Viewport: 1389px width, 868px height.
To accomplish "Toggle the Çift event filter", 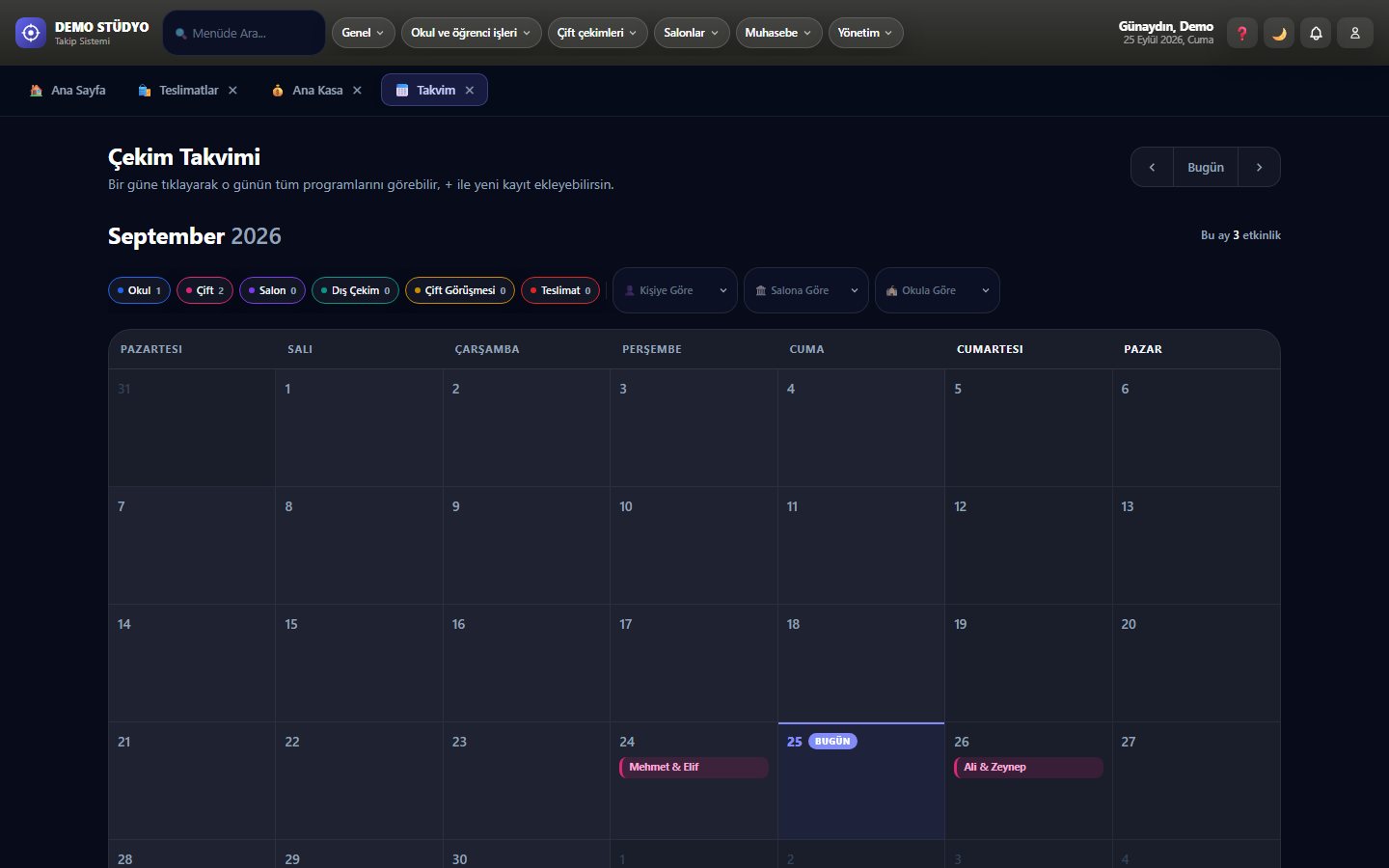I will [x=204, y=290].
